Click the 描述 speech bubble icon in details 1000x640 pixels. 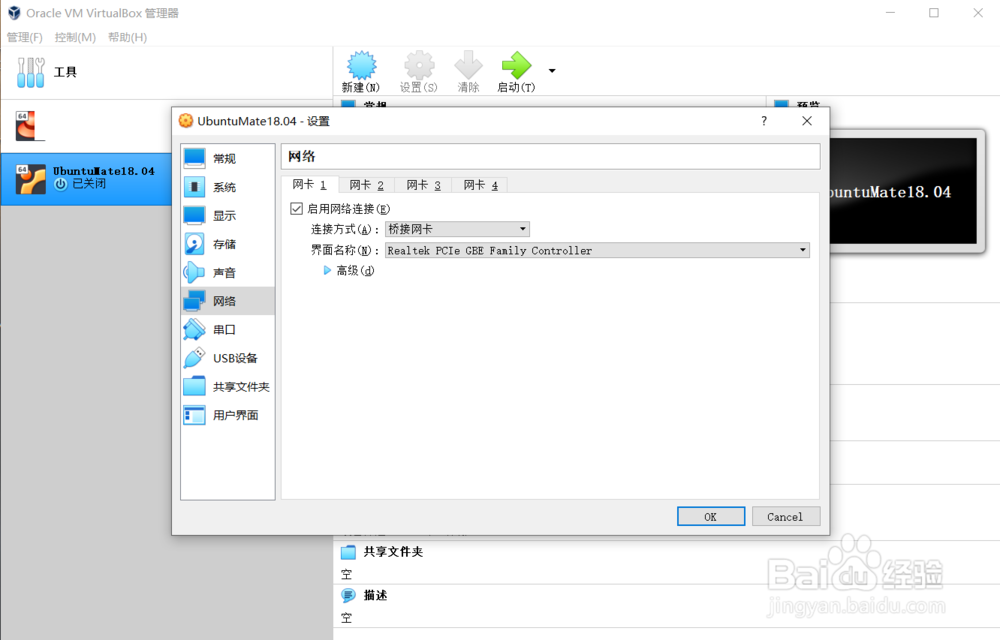point(348,595)
